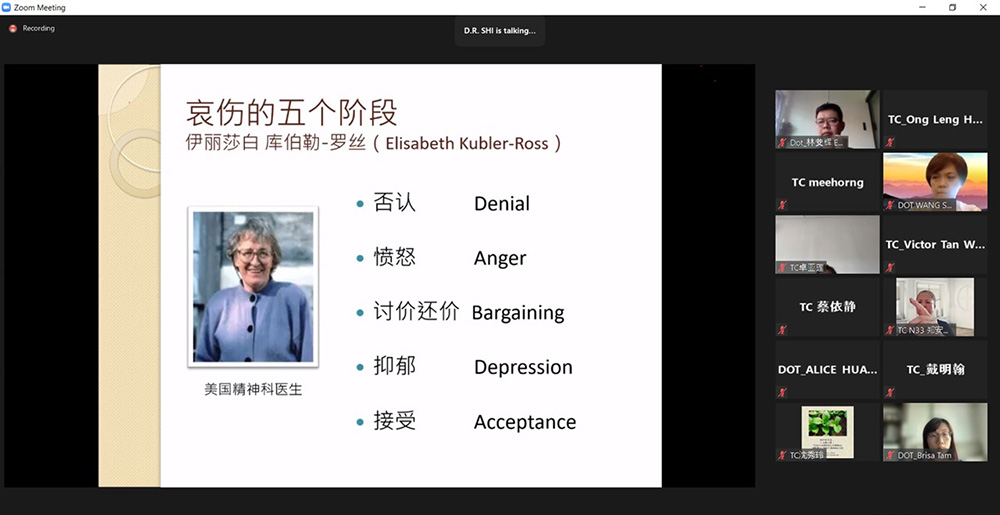
Task: Click muted mic icon on DOT_Brisa Tam video
Action: 890,455
